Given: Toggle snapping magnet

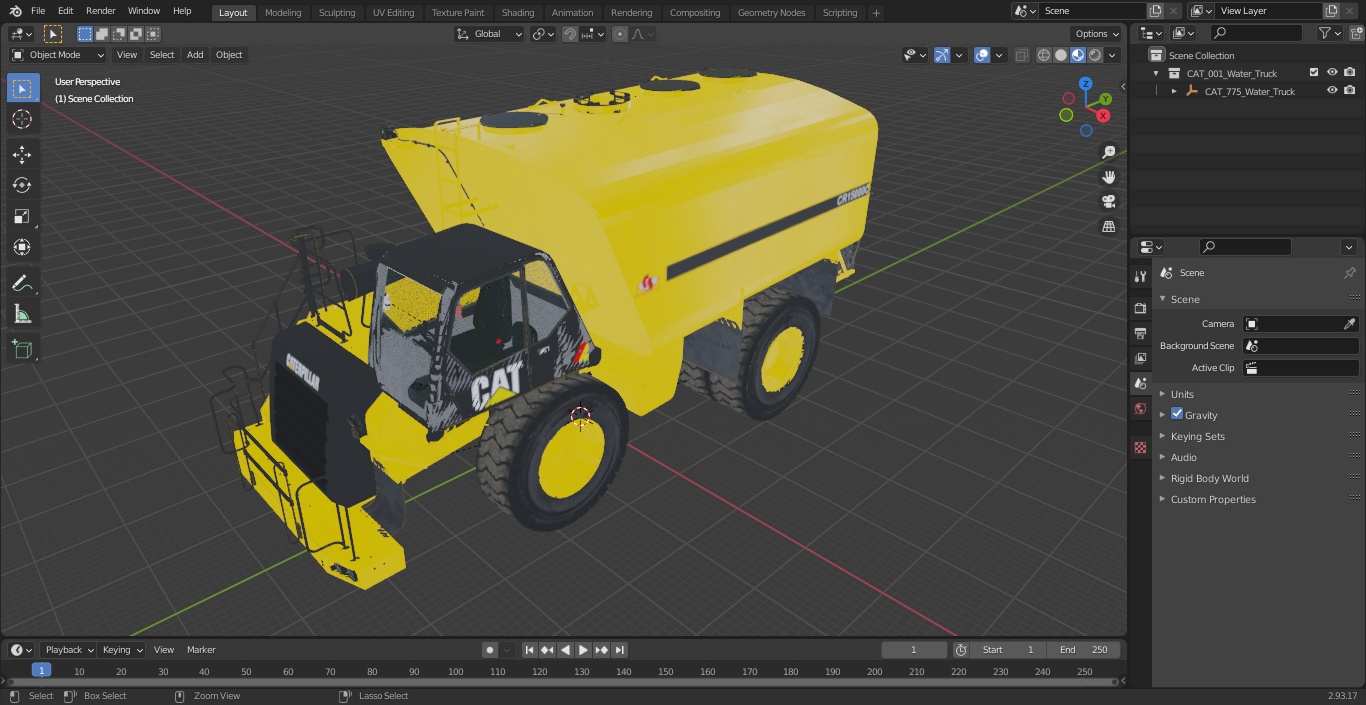Looking at the screenshot, I should (x=570, y=34).
